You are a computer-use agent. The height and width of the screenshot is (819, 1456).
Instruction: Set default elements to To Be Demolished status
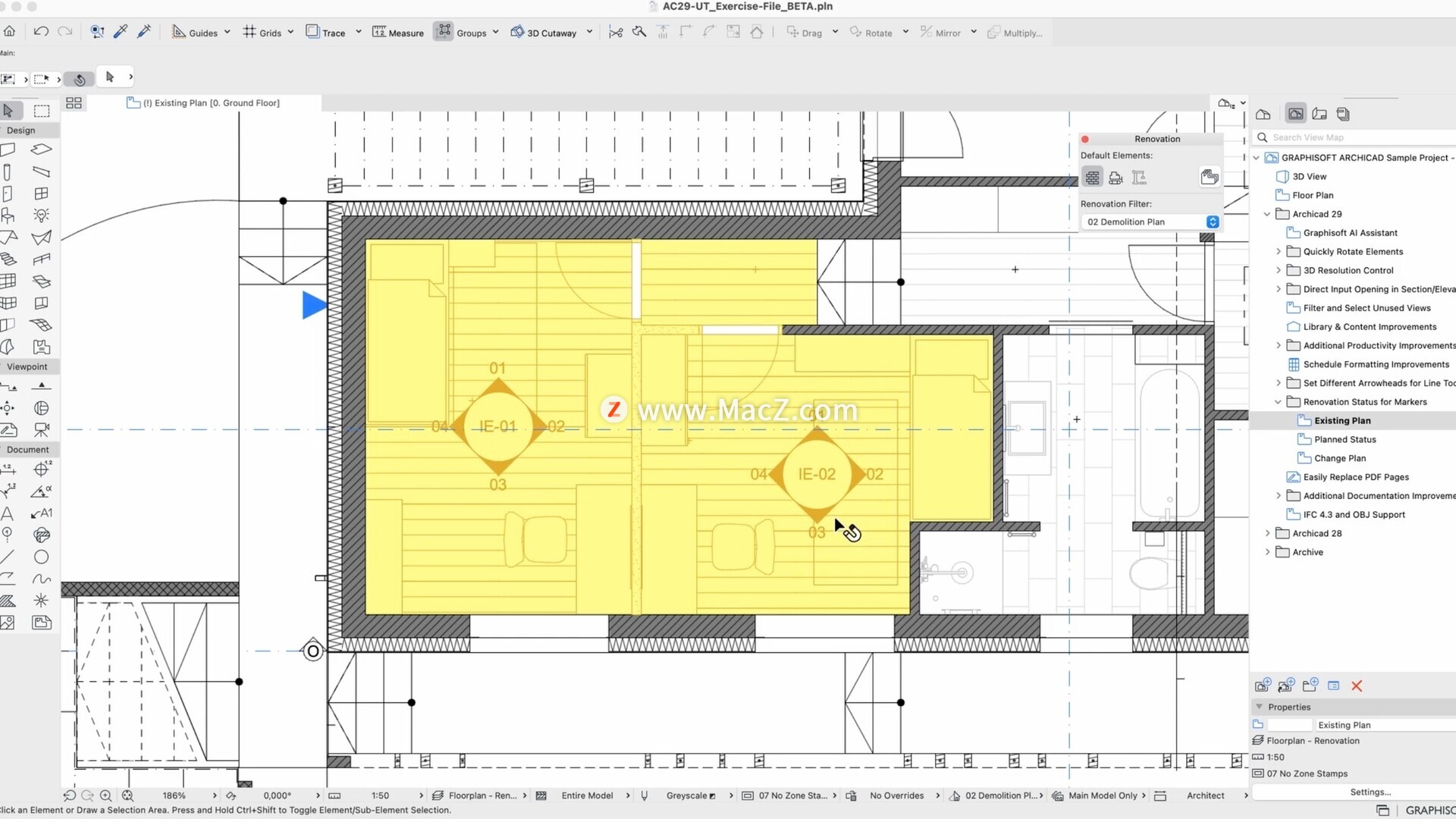[x=1116, y=177]
